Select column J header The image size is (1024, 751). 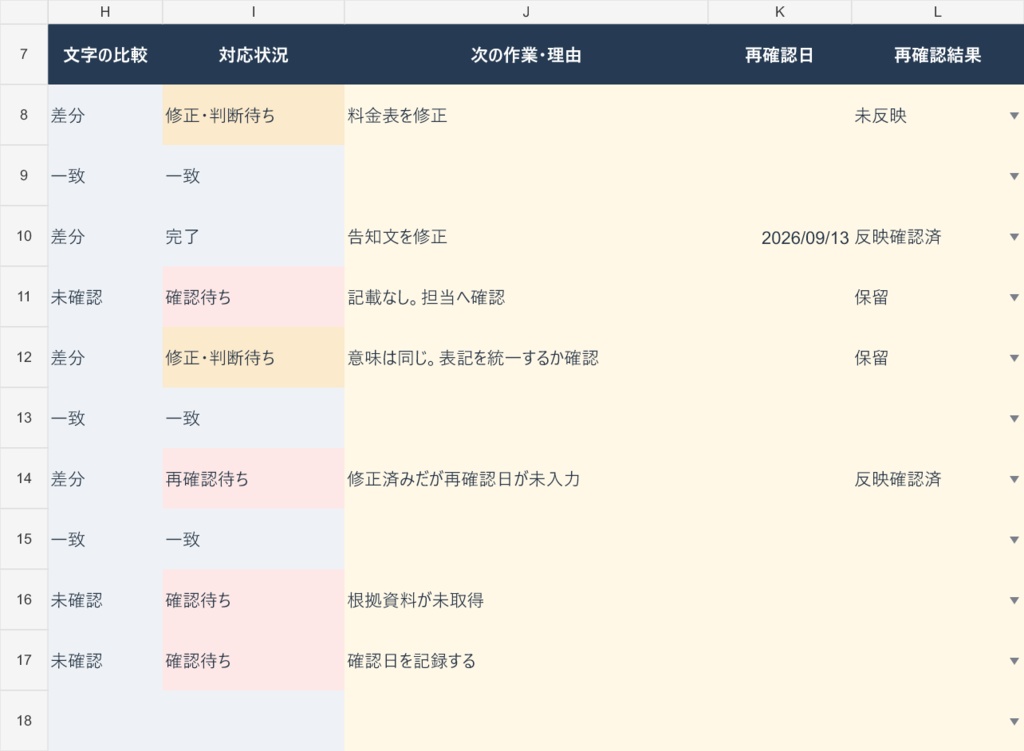coord(526,12)
